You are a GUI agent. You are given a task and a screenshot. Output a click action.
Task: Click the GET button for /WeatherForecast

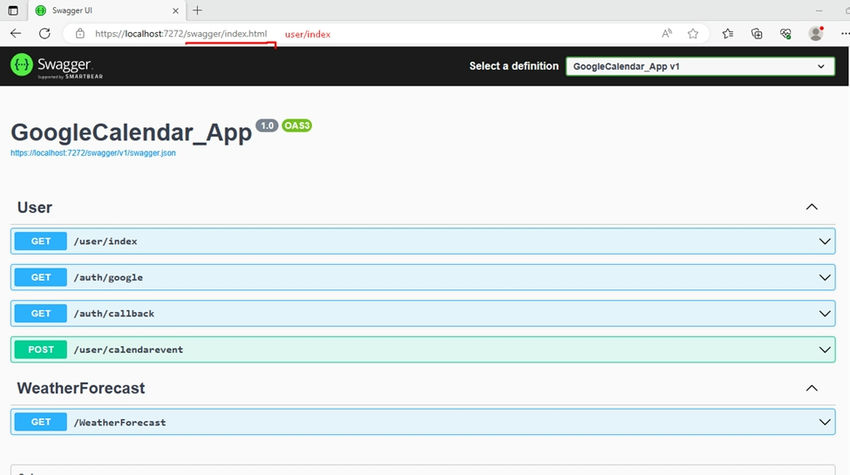pos(41,422)
